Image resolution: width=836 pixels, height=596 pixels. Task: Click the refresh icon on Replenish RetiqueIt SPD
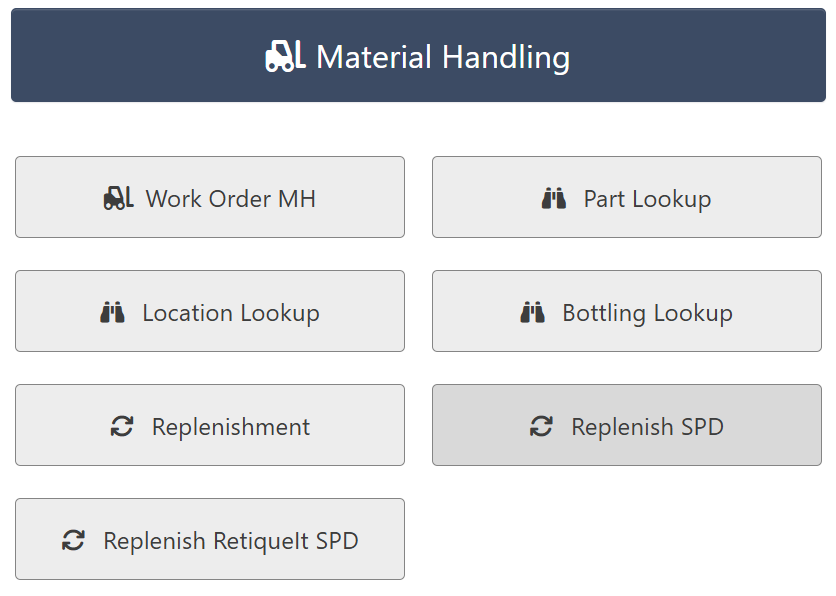coord(72,539)
